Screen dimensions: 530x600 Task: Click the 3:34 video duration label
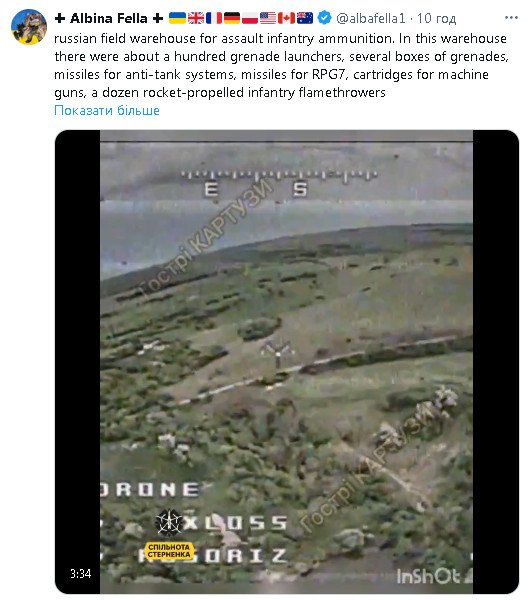80,573
